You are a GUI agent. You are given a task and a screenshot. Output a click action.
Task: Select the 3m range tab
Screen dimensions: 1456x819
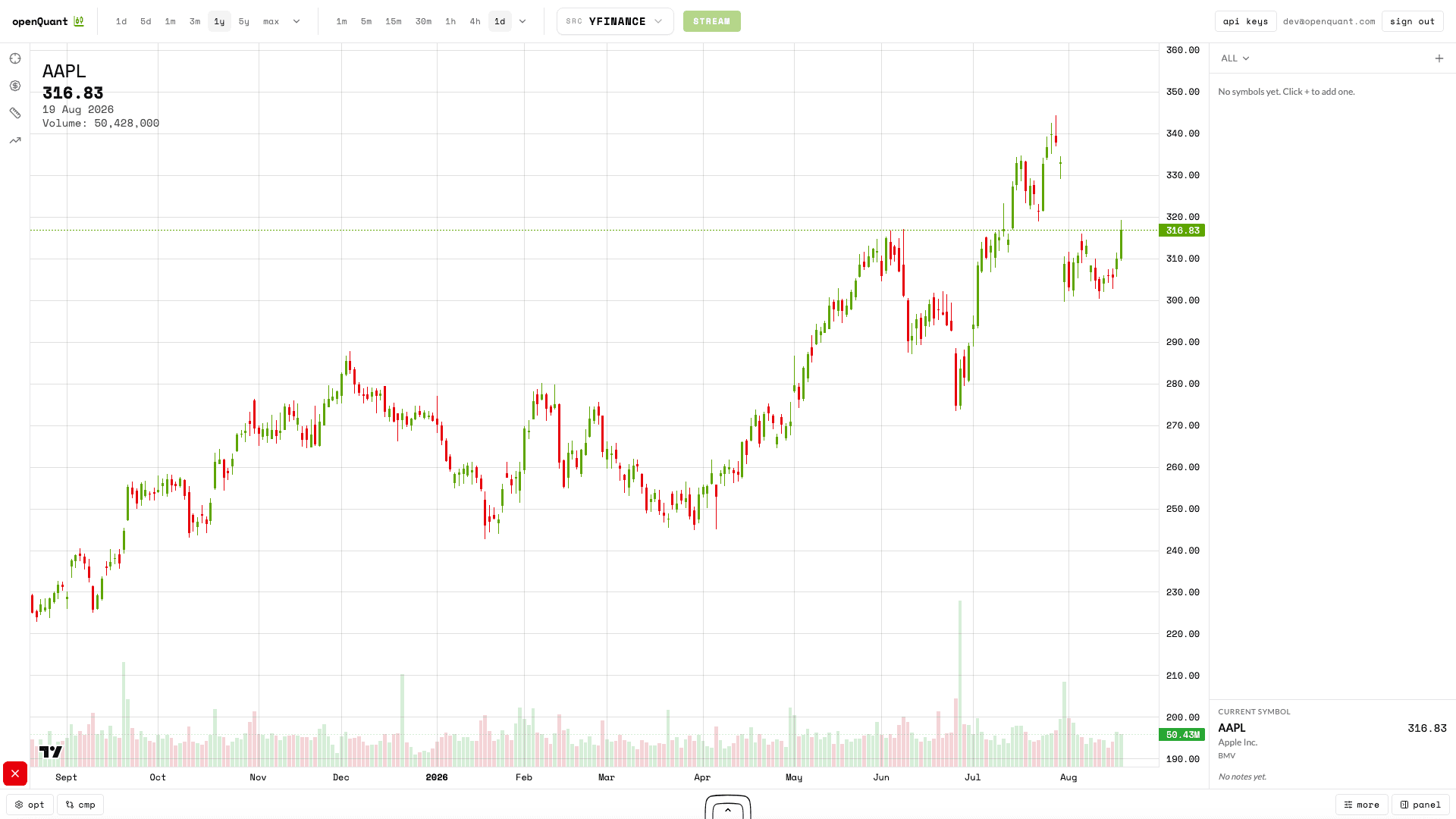click(195, 21)
